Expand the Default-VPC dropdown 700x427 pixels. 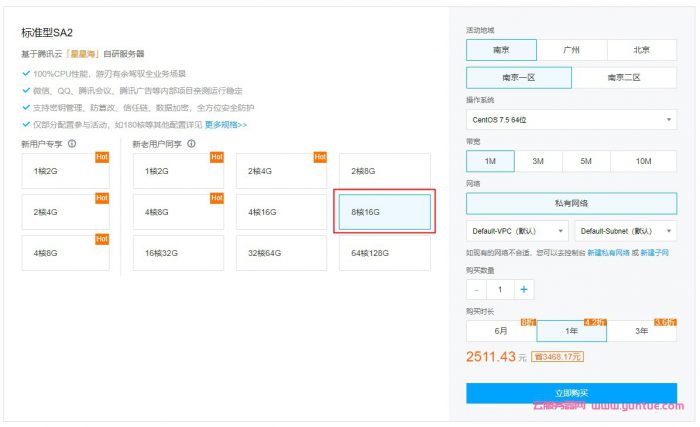517,230
